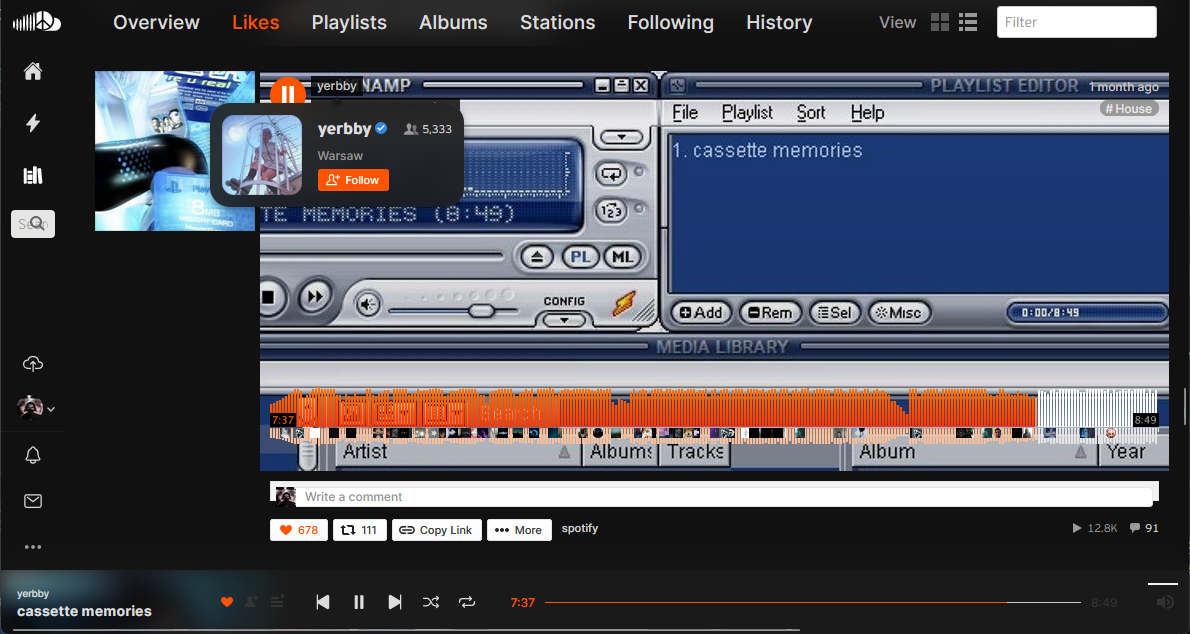Click the 8:49 duration on waveform

coord(1145,420)
